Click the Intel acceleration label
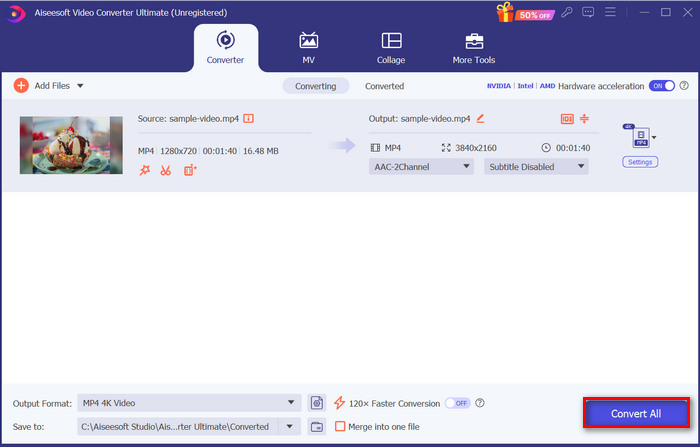 pyautogui.click(x=525, y=86)
